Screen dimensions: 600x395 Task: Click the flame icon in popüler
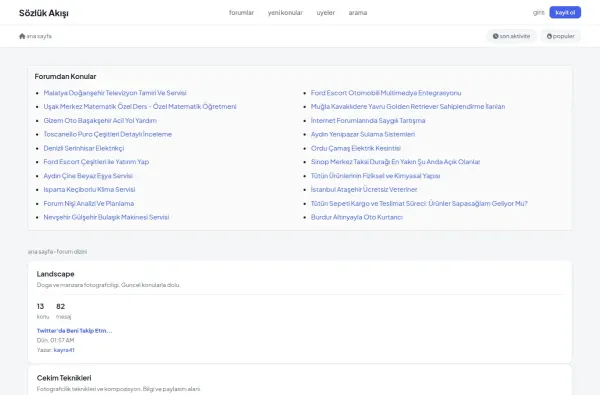[x=549, y=36]
